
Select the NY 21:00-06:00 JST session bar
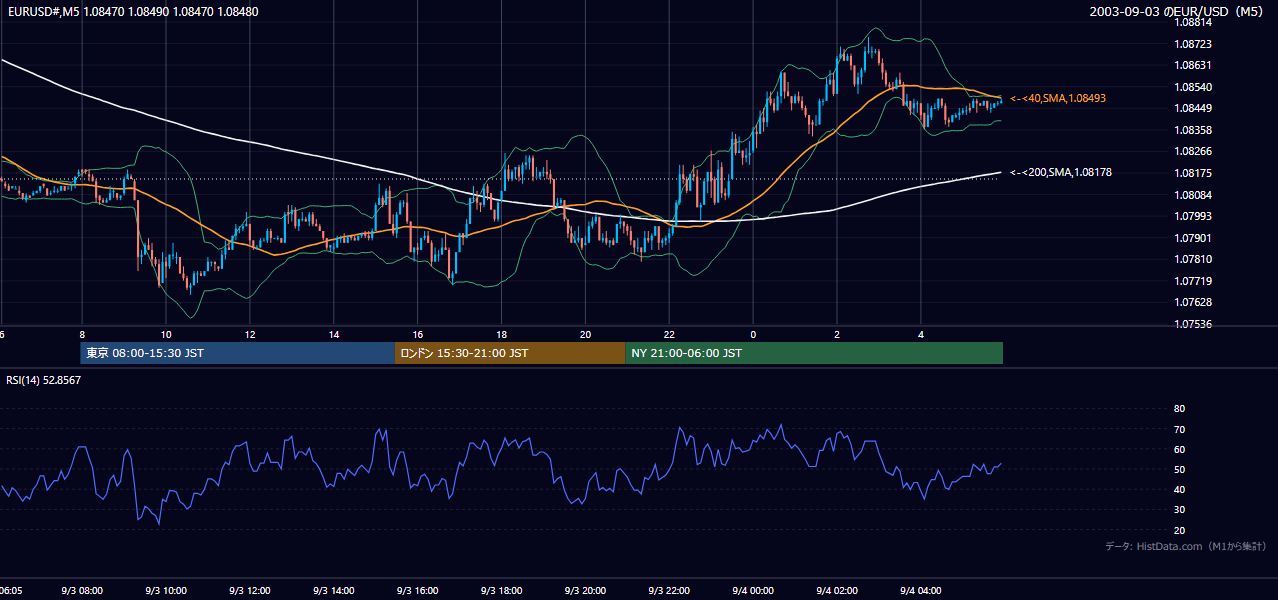click(x=814, y=353)
